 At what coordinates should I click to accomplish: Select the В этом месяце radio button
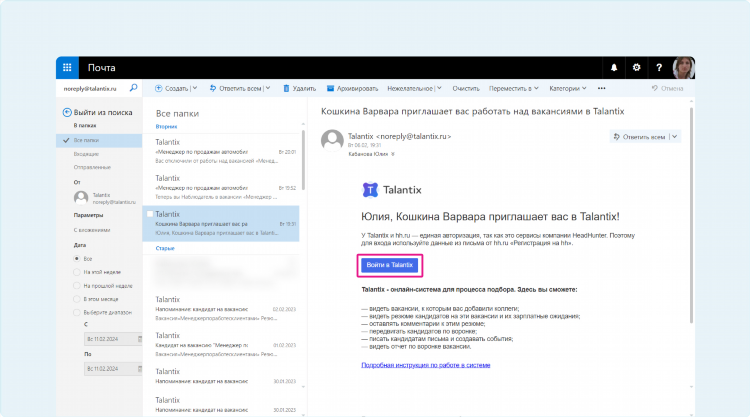pos(77,299)
